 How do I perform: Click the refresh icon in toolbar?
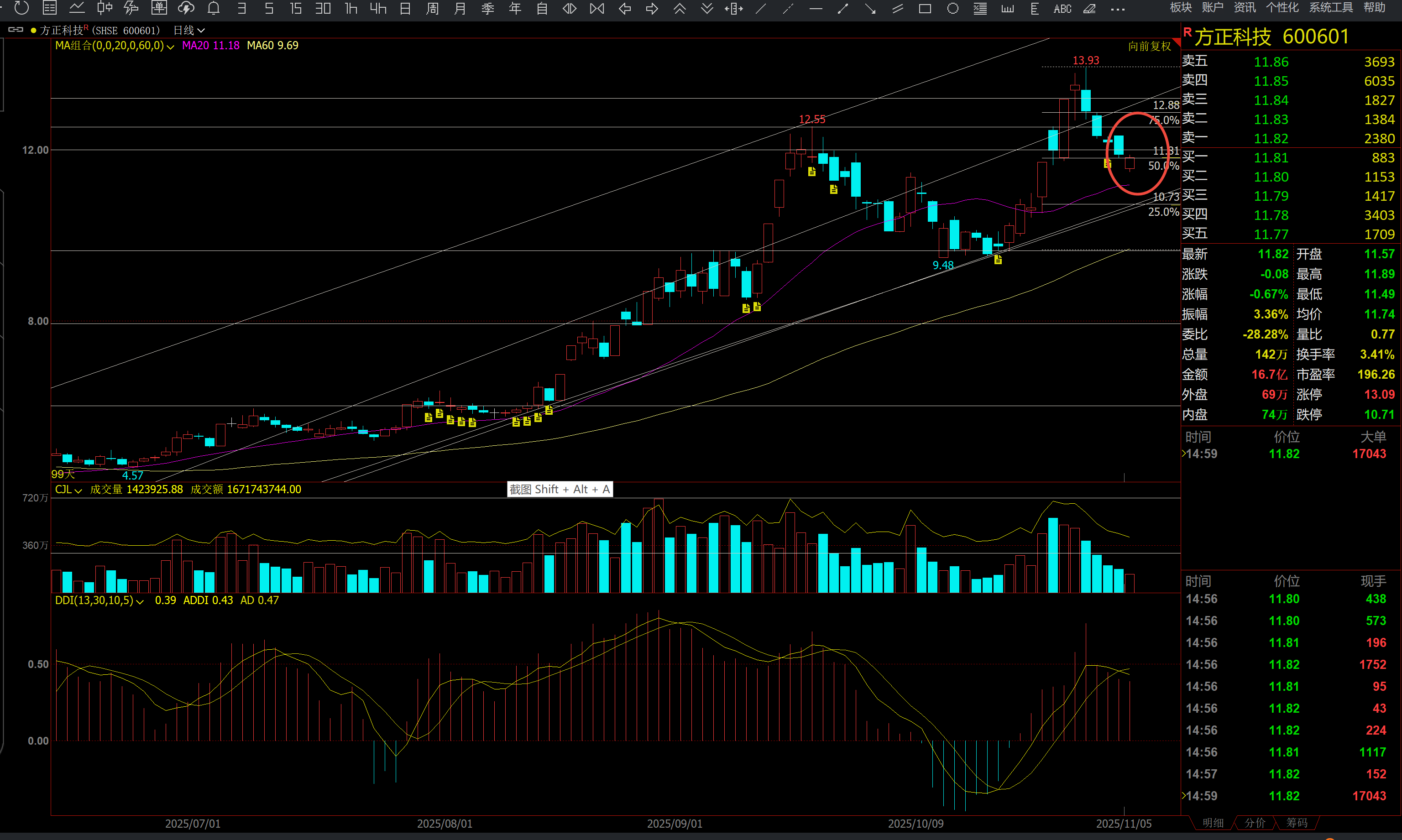pos(21,8)
